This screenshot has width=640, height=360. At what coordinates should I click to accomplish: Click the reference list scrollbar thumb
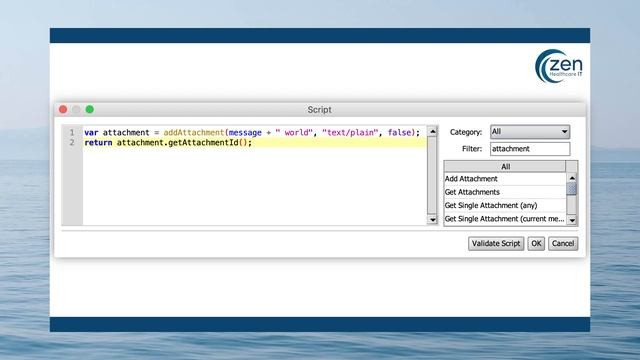point(572,189)
